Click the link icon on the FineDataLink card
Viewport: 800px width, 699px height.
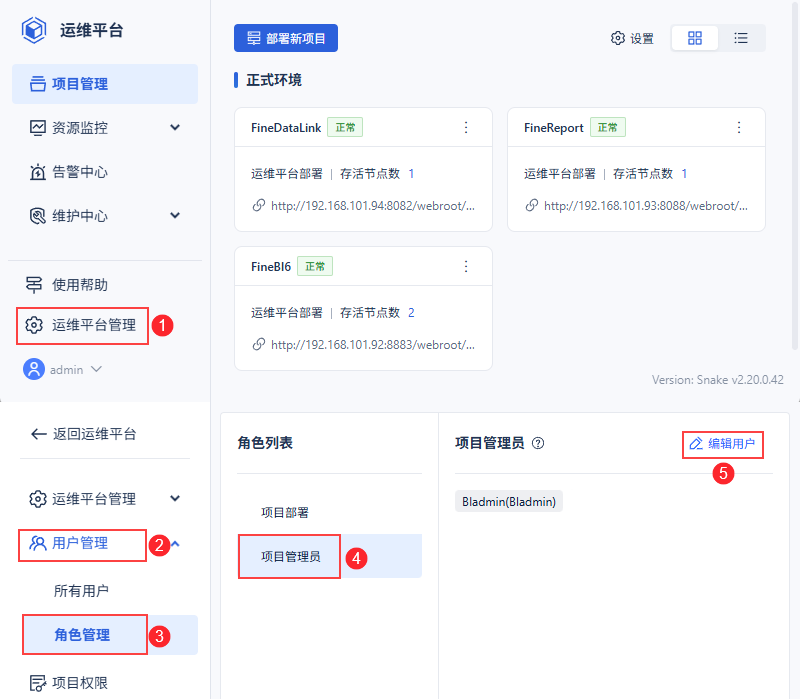point(259,205)
